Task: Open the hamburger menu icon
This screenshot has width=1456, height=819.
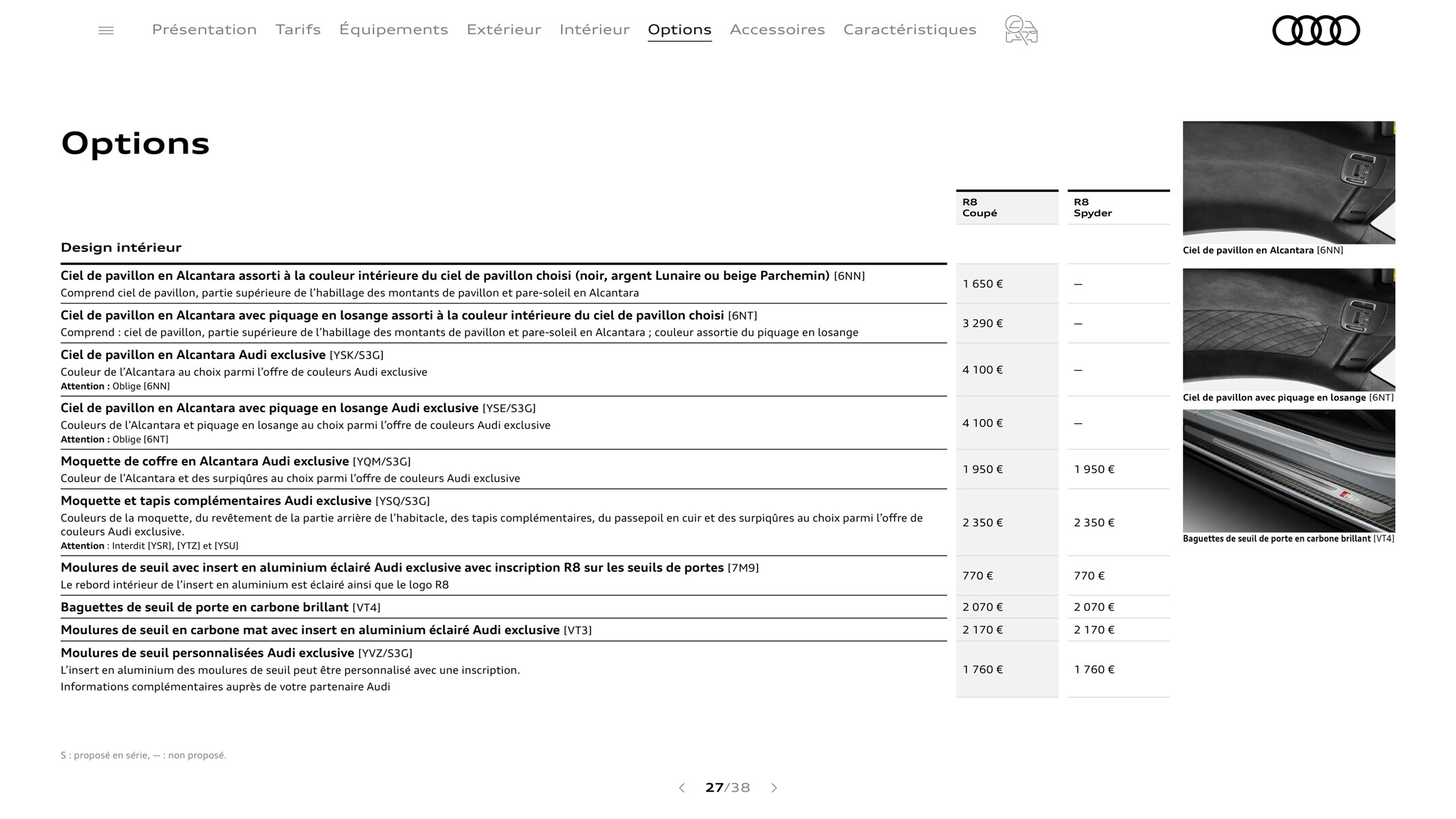Action: click(106, 31)
